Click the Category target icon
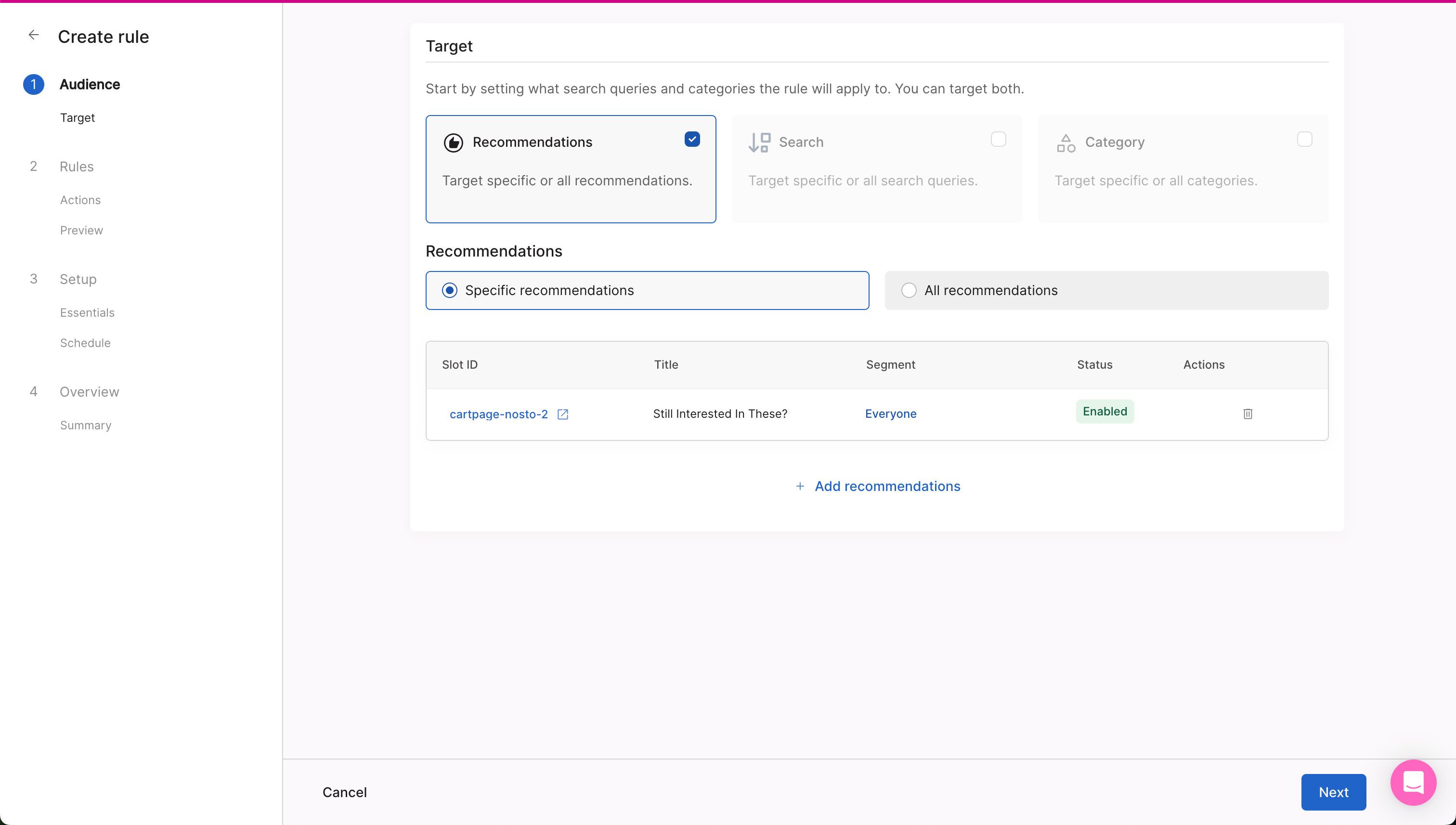This screenshot has height=825, width=1456. pos(1066,142)
